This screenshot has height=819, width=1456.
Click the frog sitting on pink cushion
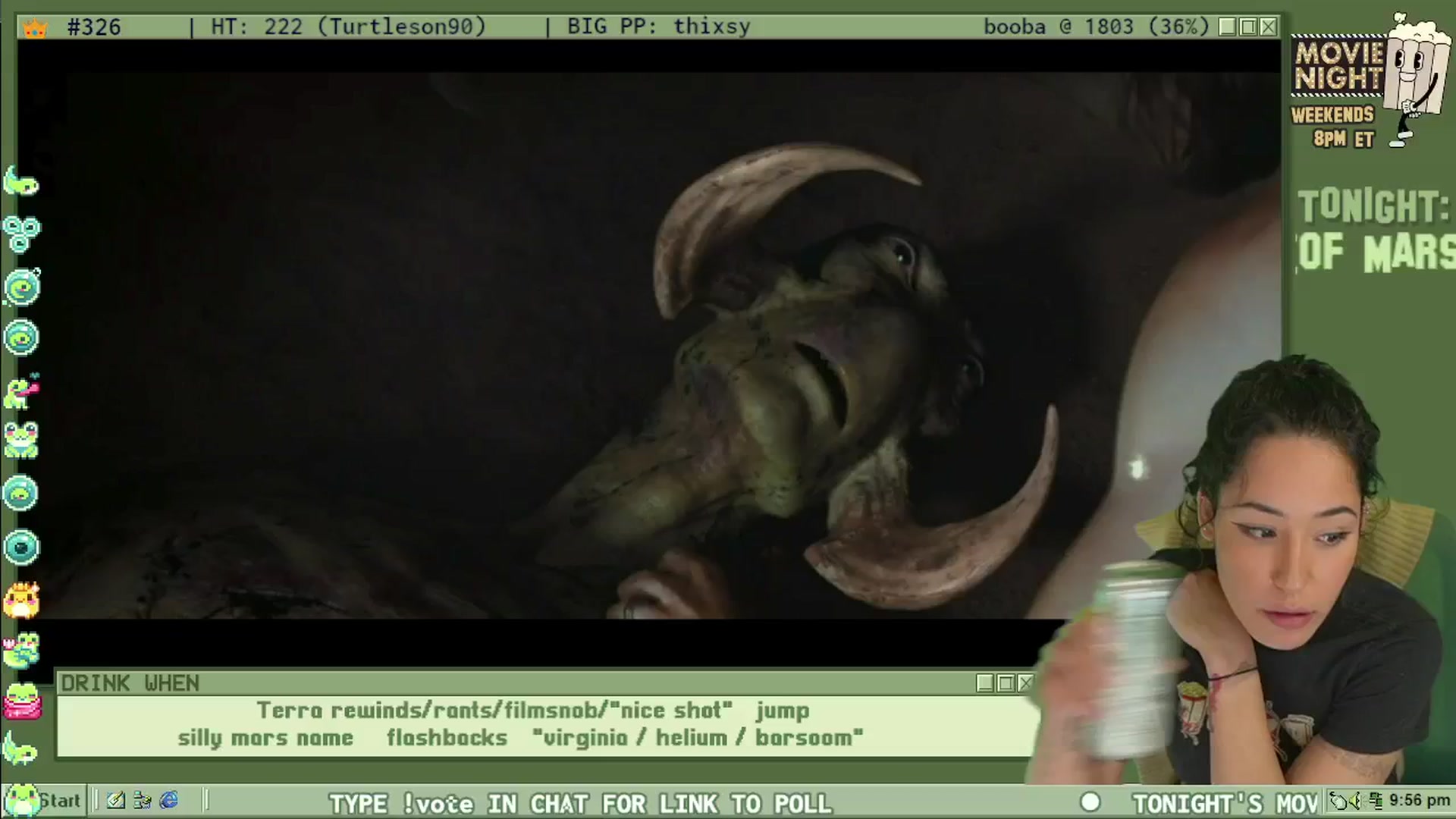coord(21,700)
